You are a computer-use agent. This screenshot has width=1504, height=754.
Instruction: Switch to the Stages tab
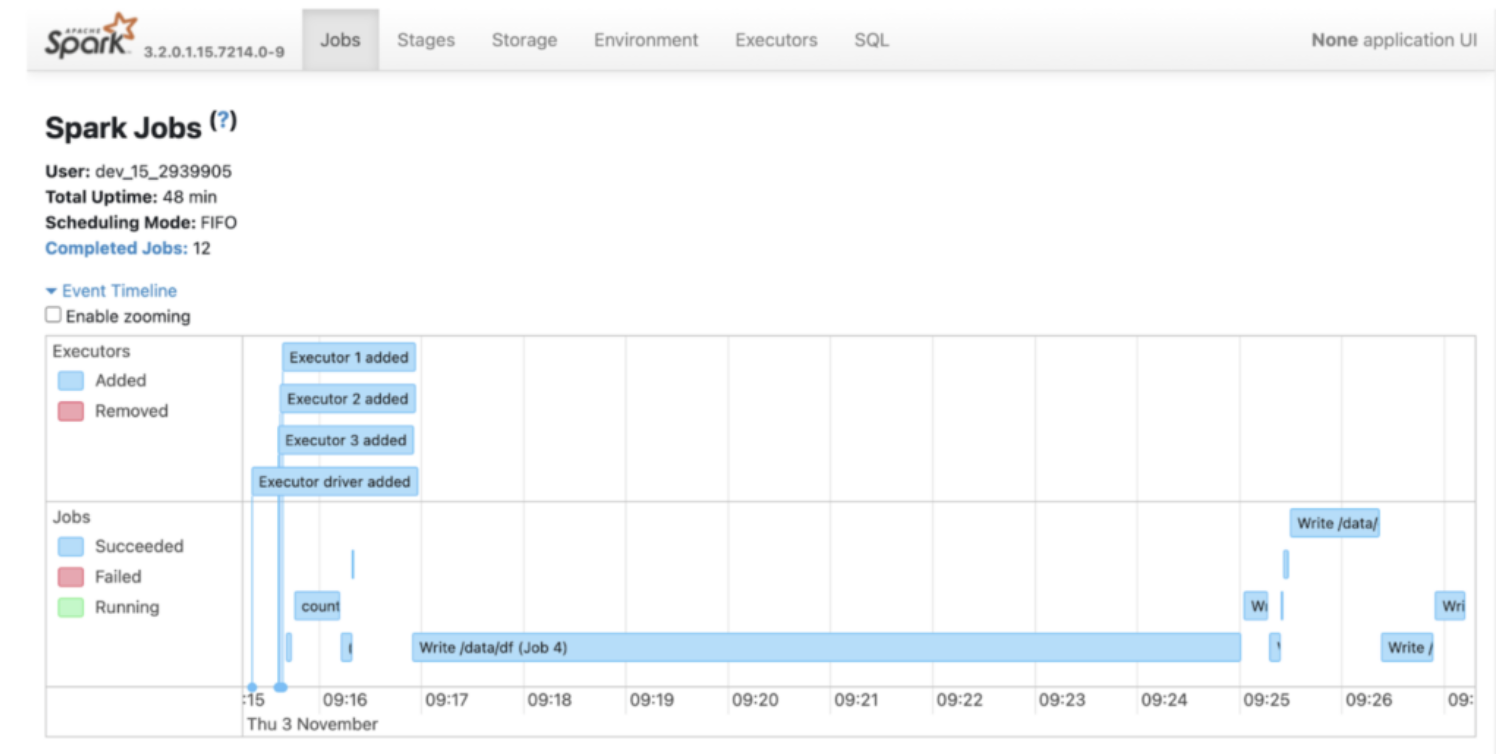(x=425, y=41)
